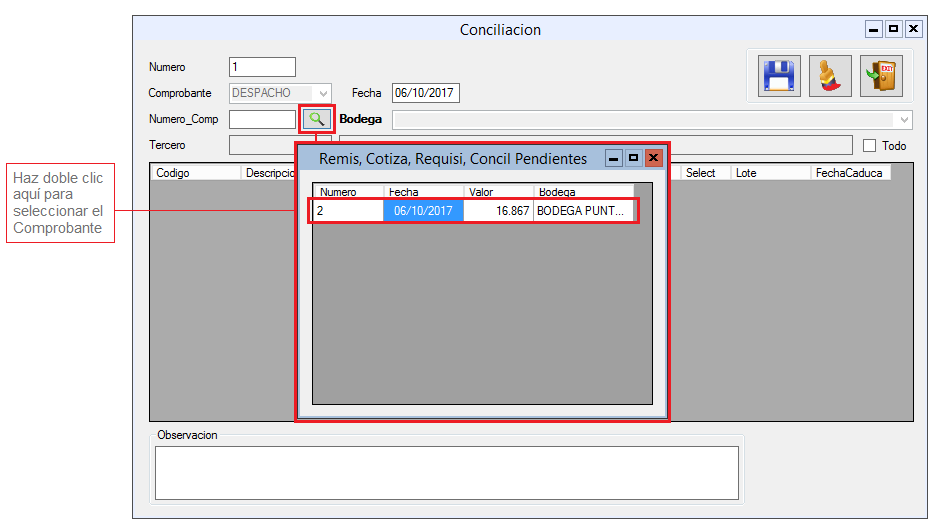Image resolution: width=937 pixels, height=527 pixels.
Task: Click the Fecha date field
Action: 425,93
